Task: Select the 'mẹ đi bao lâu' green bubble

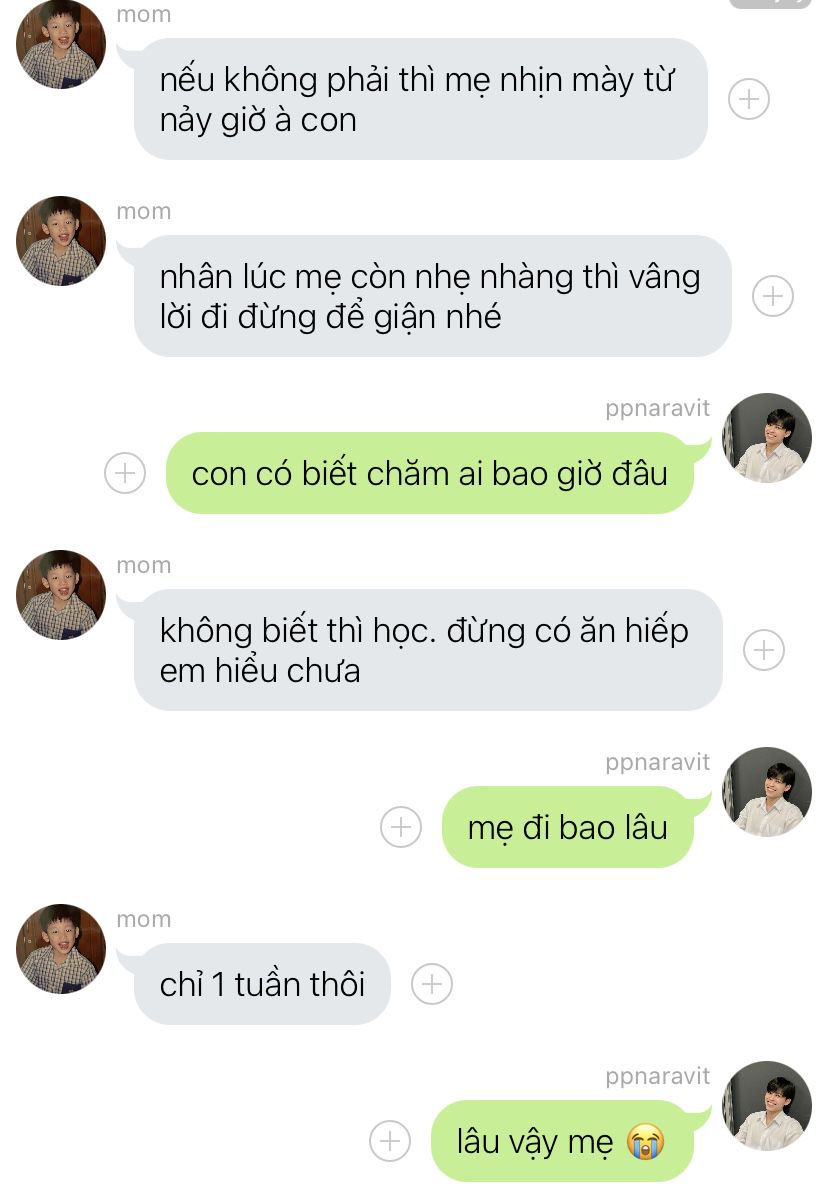Action: (x=567, y=827)
